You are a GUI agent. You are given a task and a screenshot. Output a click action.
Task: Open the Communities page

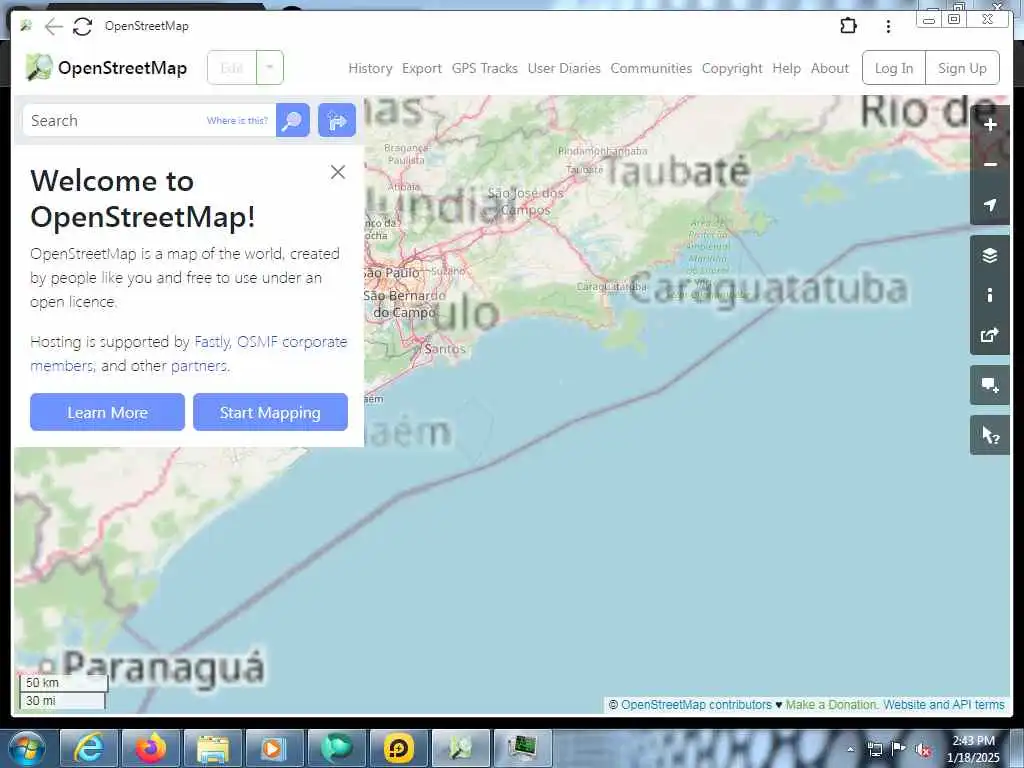651,68
